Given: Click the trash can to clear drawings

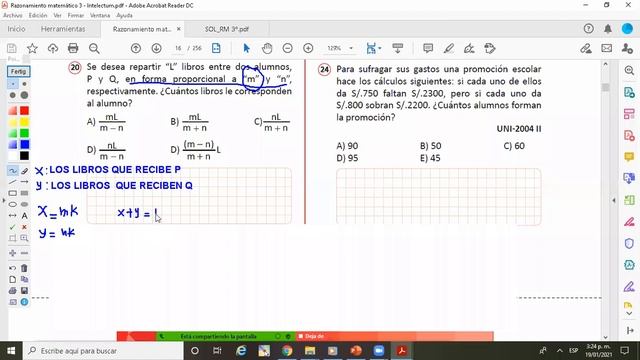Looking at the screenshot, I should coord(24,268).
